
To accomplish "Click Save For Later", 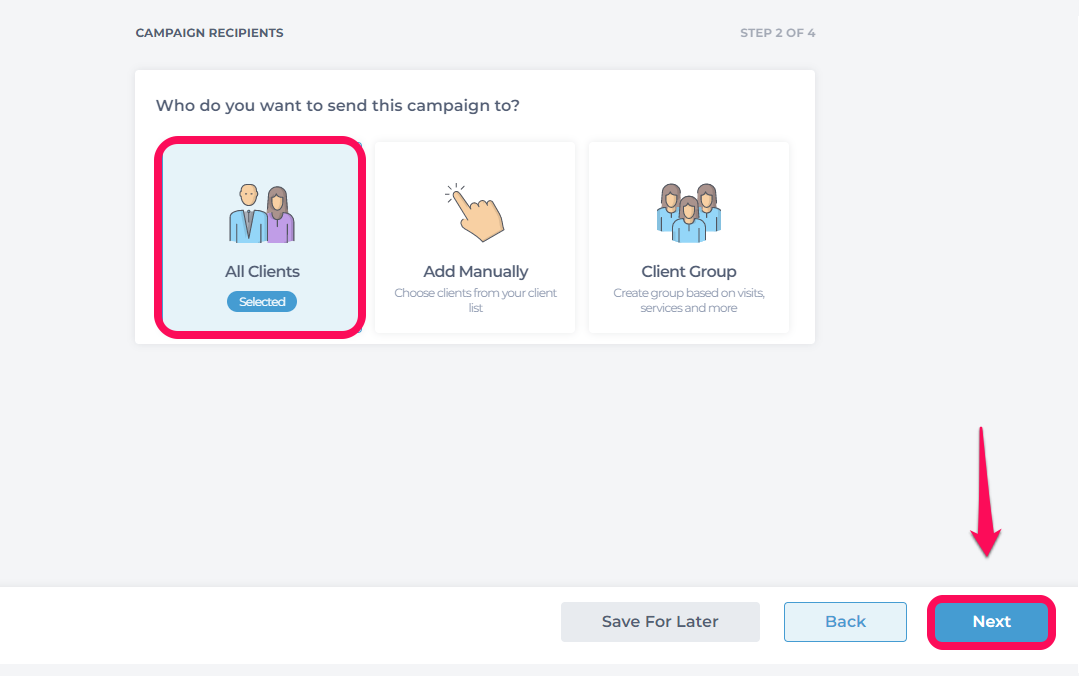I will pos(660,622).
